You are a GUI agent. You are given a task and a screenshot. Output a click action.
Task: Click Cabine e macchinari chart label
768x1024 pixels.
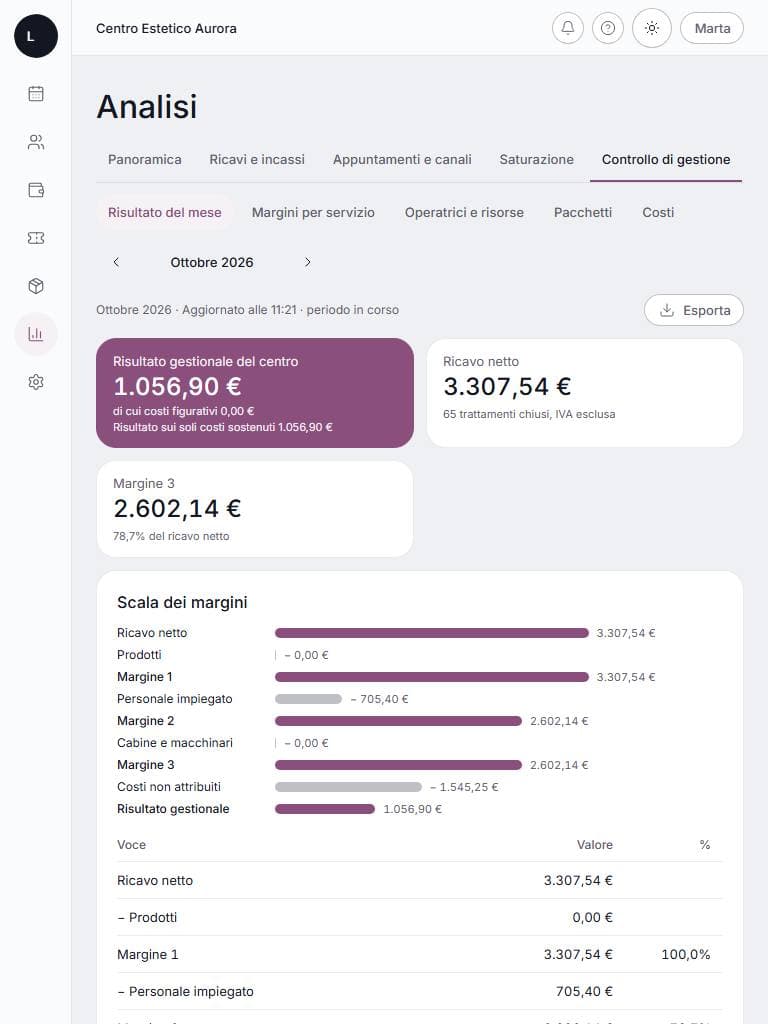point(175,743)
